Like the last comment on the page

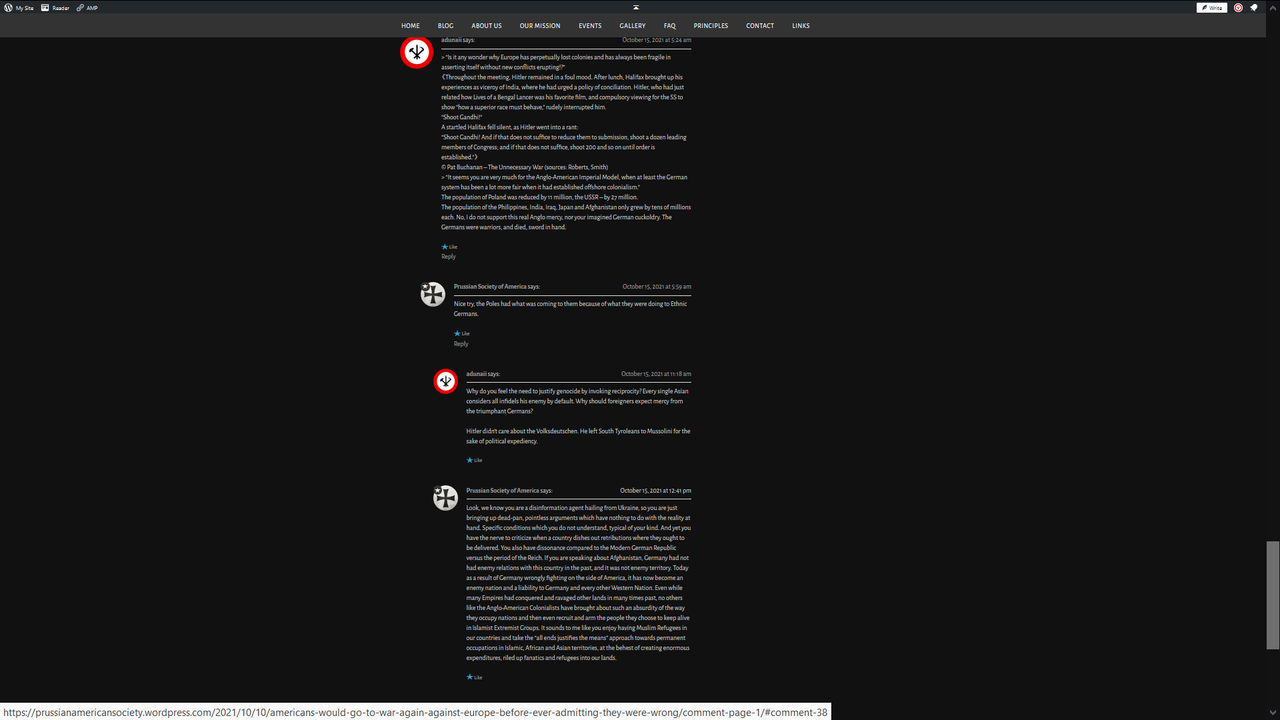pyautogui.click(x=473, y=677)
